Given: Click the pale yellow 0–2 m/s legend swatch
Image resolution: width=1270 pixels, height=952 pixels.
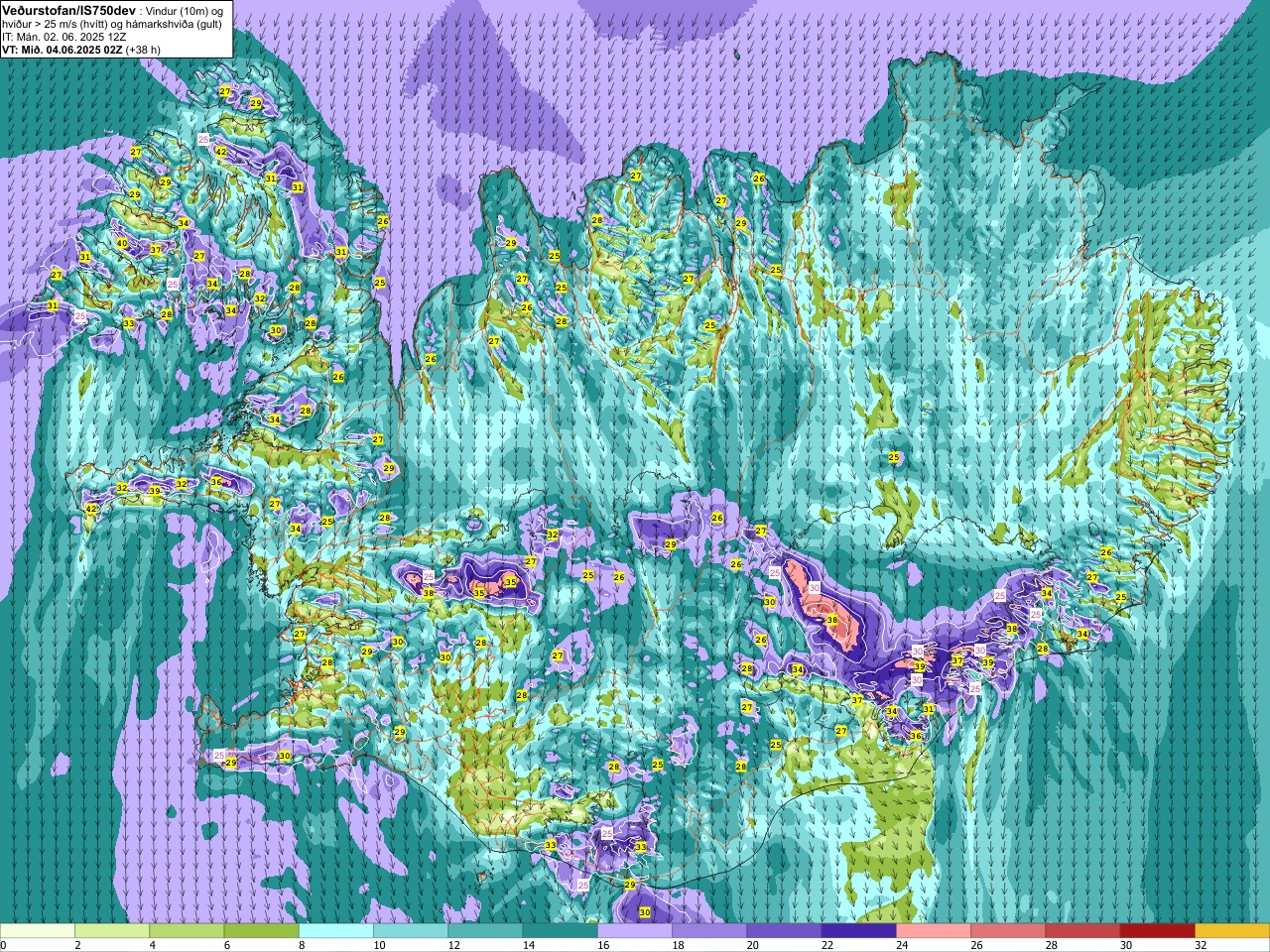Looking at the screenshot, I should pyautogui.click(x=38, y=932).
